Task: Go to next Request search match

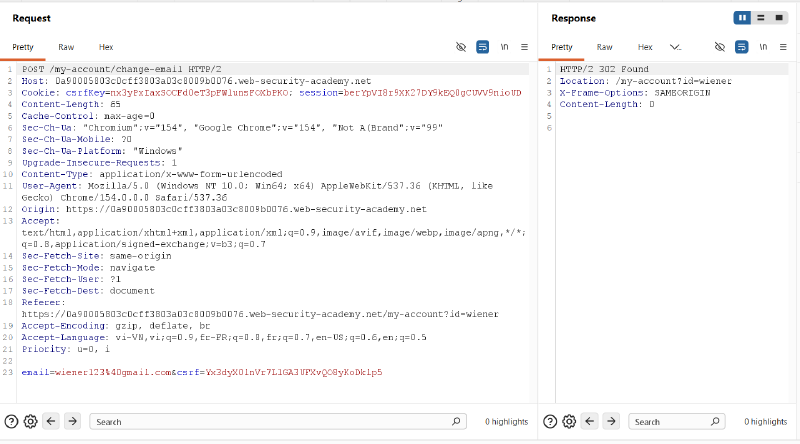Action: (x=72, y=421)
